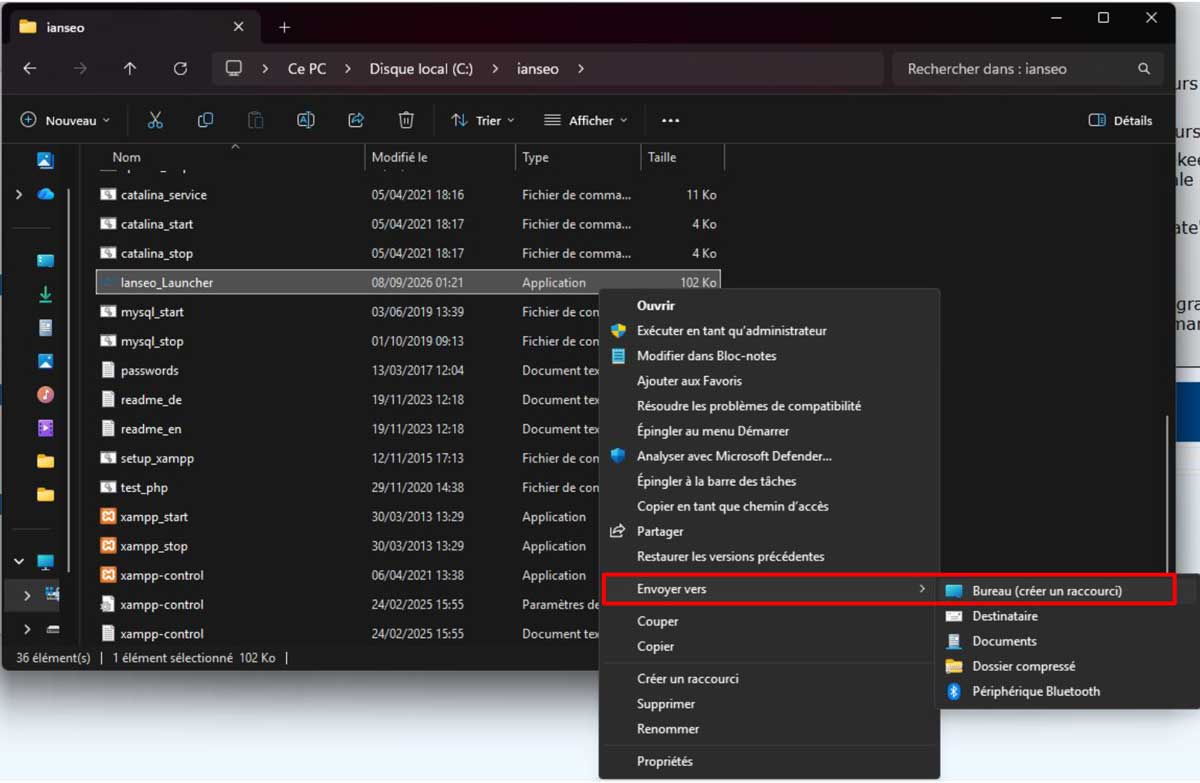Toggle the Détails pane button

pos(1120,121)
